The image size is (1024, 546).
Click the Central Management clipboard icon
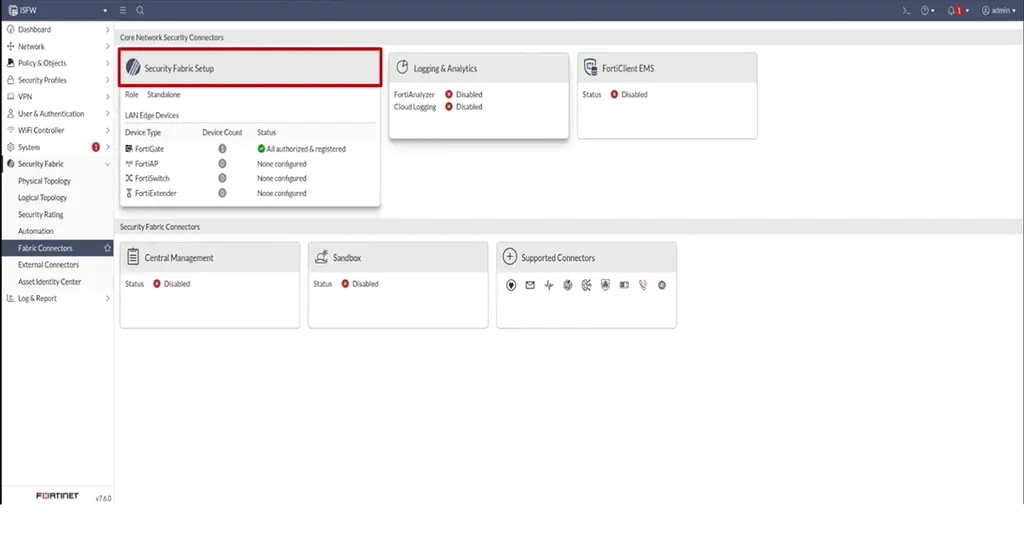point(133,257)
